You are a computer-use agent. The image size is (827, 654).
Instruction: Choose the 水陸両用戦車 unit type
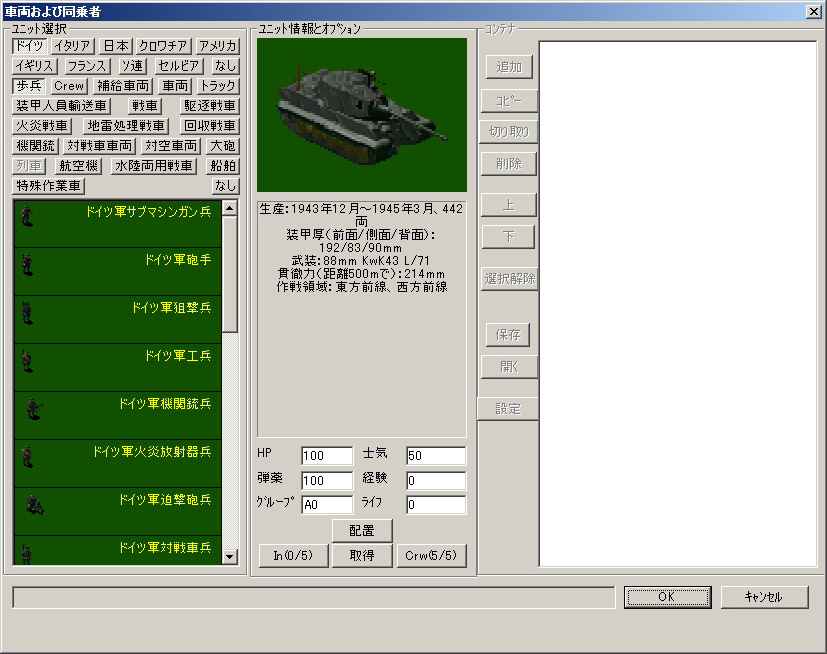pyautogui.click(x=153, y=166)
